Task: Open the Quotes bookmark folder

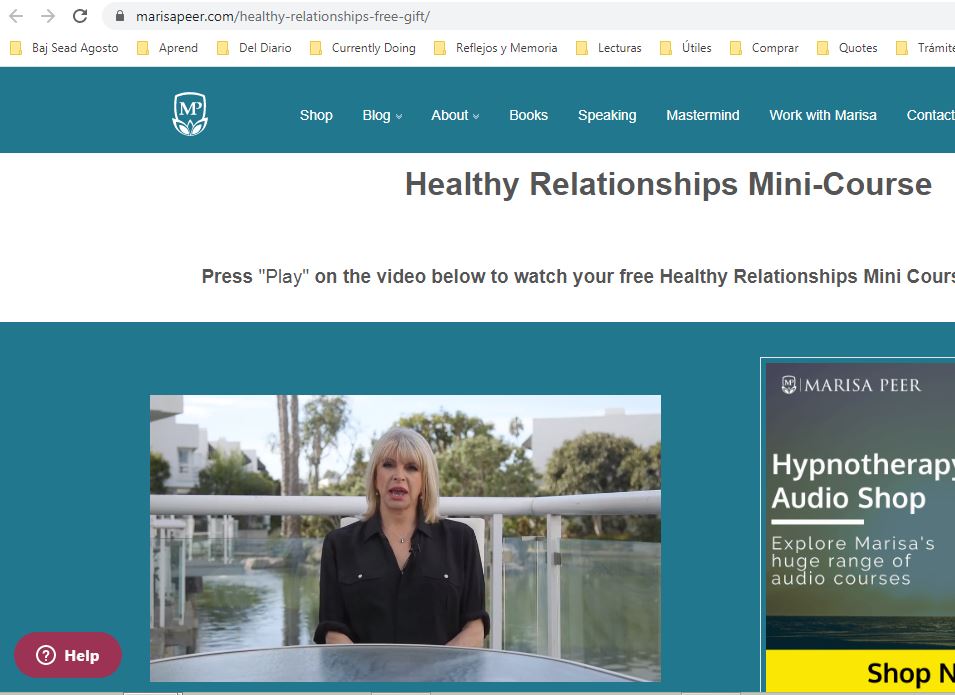Action: [847, 48]
